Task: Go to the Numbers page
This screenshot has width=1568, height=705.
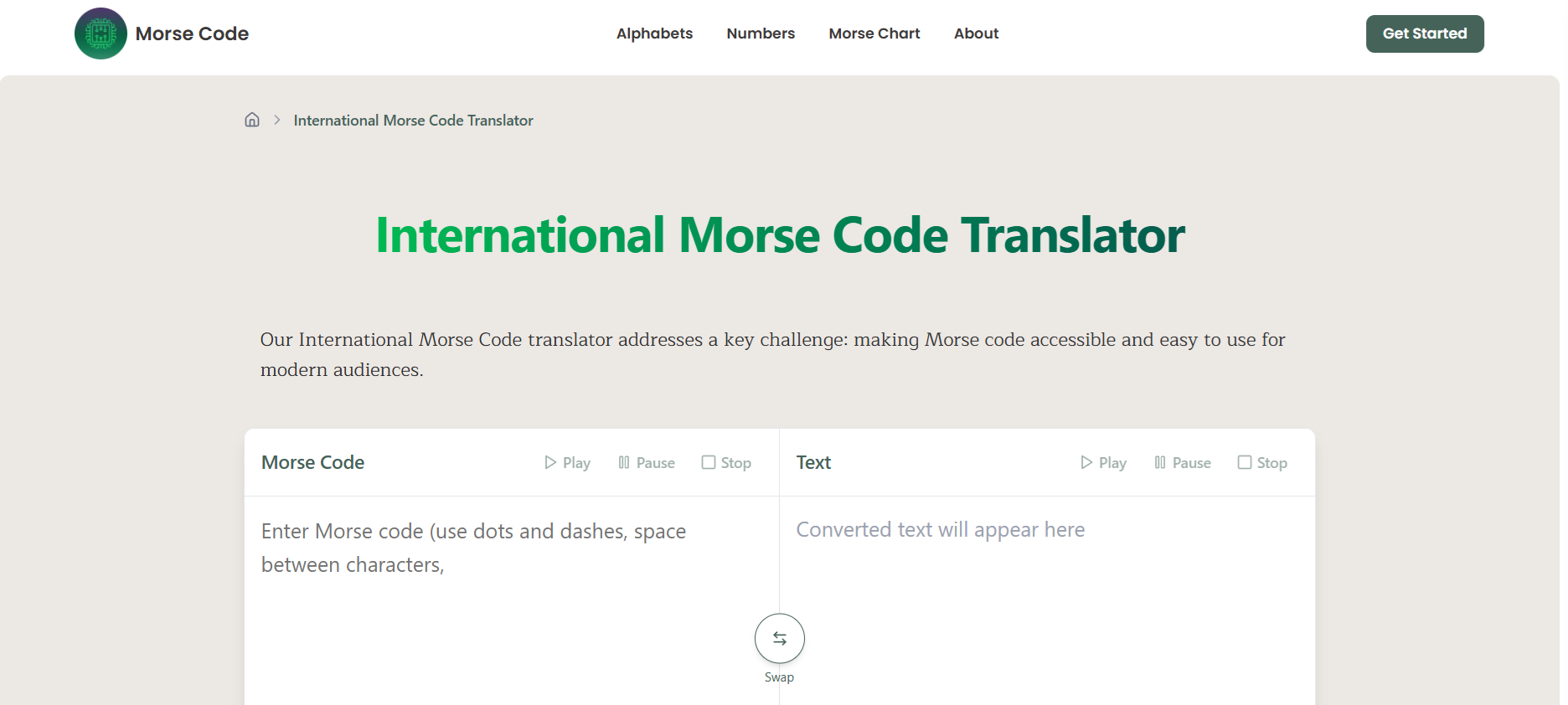Action: pos(761,33)
